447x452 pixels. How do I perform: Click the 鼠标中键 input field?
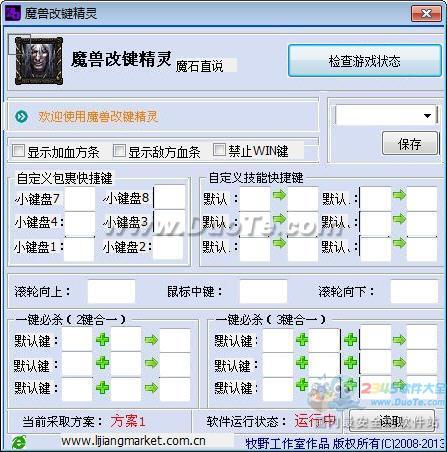pos(263,292)
